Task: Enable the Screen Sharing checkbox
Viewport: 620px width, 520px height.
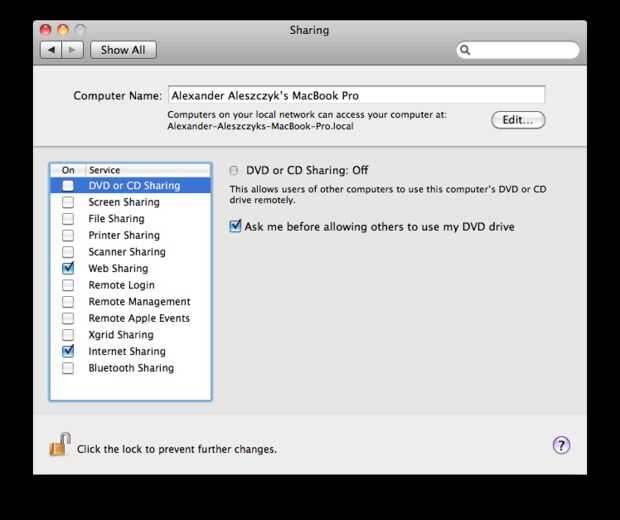Action: [x=68, y=202]
